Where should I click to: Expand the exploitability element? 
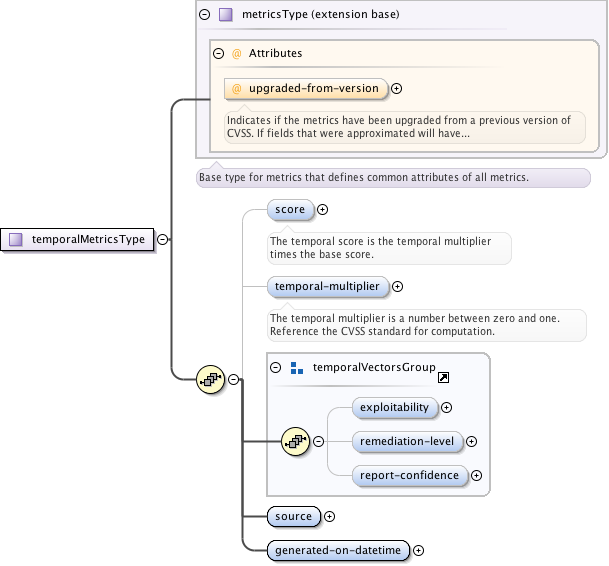click(447, 407)
